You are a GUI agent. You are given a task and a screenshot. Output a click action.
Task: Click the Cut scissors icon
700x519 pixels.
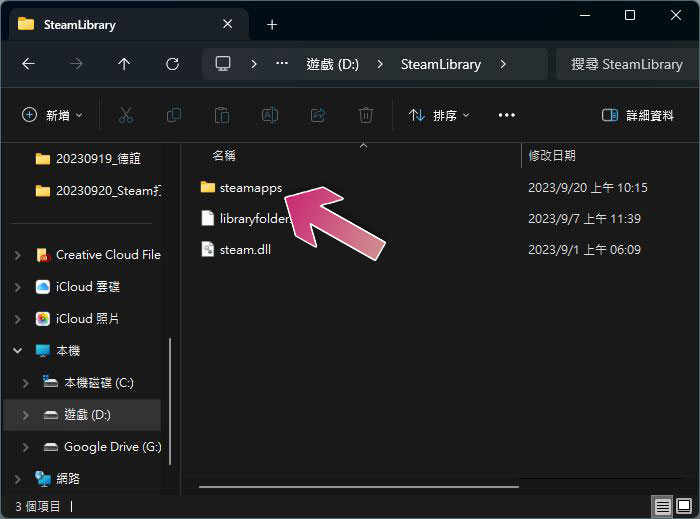pyautogui.click(x=126, y=115)
